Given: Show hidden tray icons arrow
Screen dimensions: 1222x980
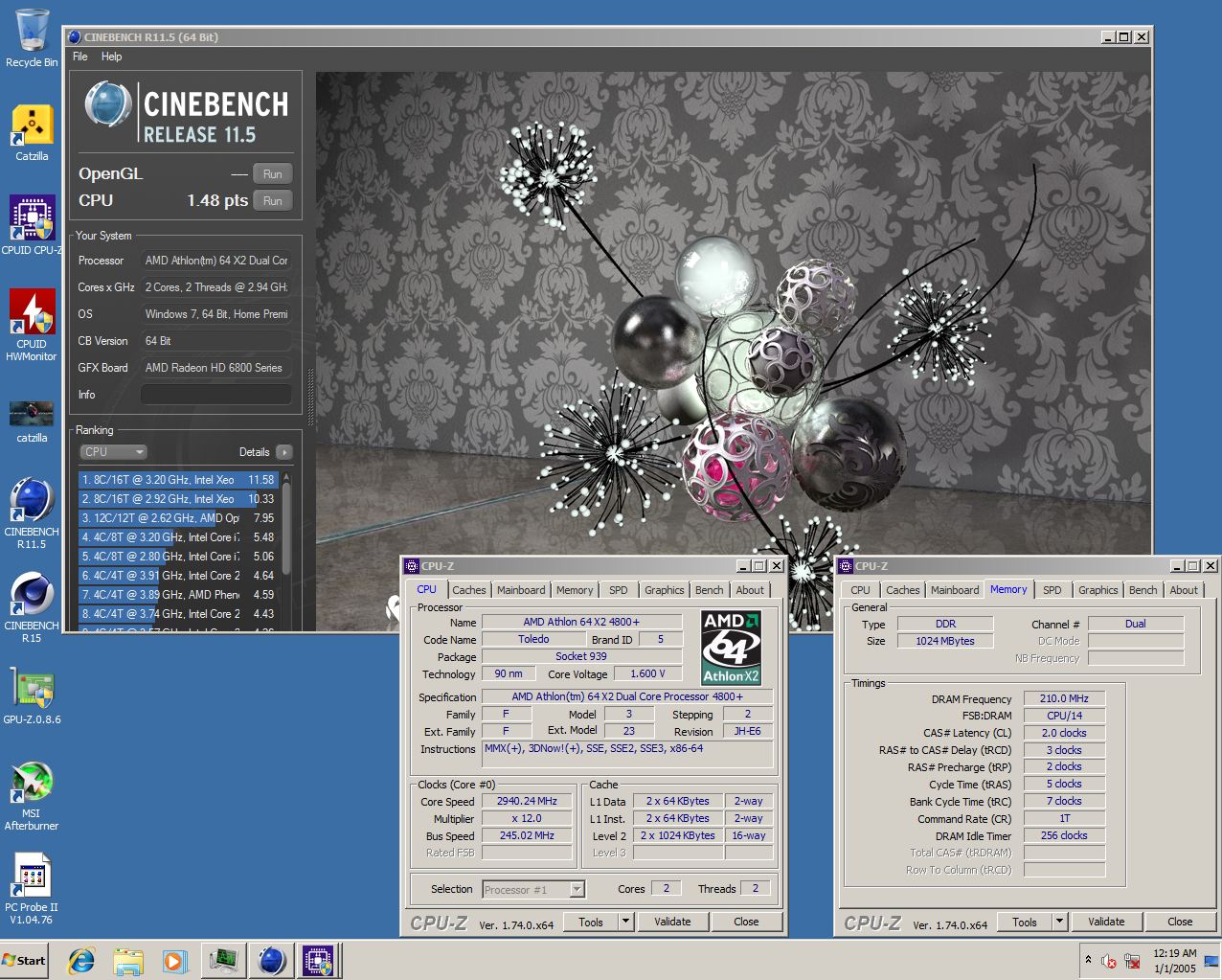Looking at the screenshot, I should click(x=1088, y=960).
